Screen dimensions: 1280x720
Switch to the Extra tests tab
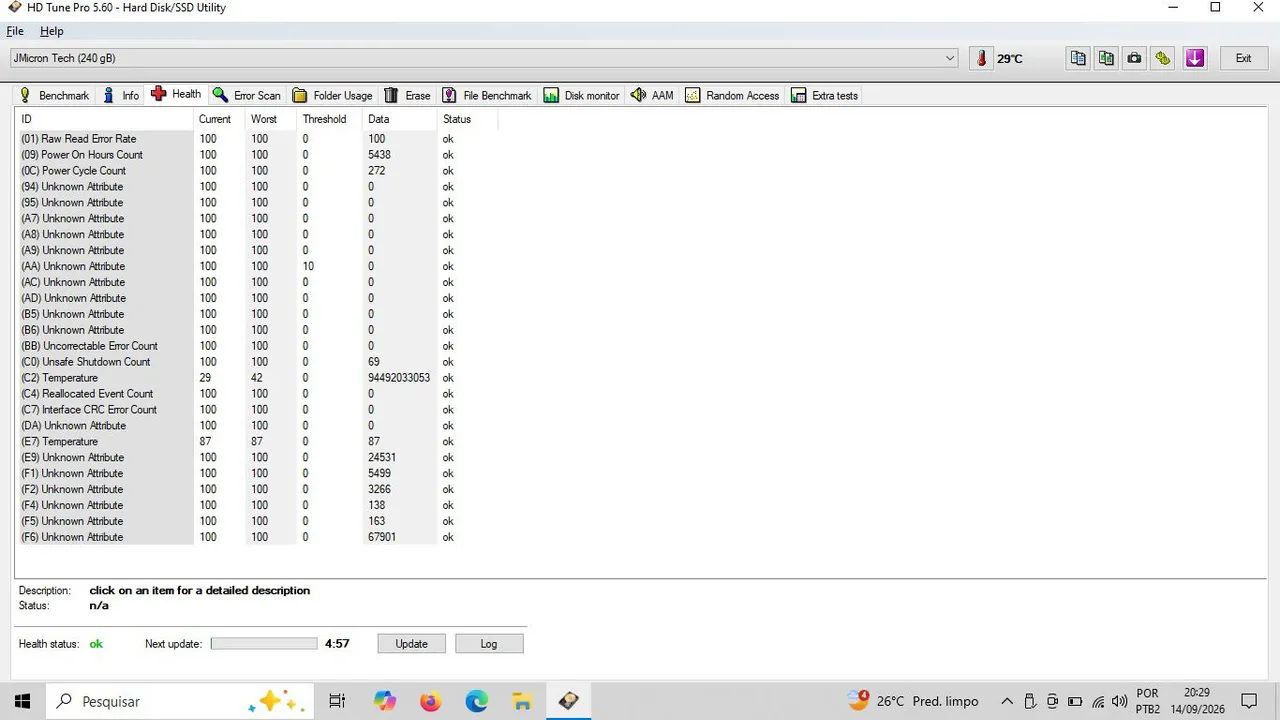(x=825, y=95)
